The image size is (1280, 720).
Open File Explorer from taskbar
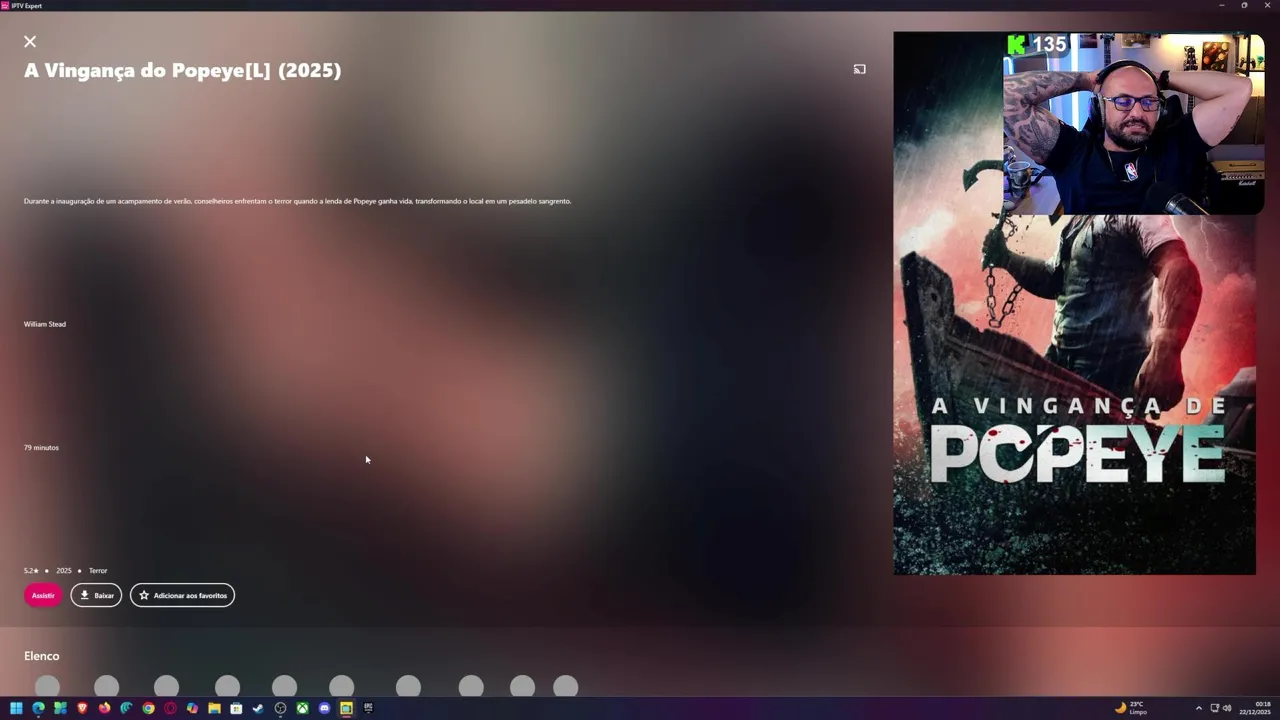tap(214, 708)
